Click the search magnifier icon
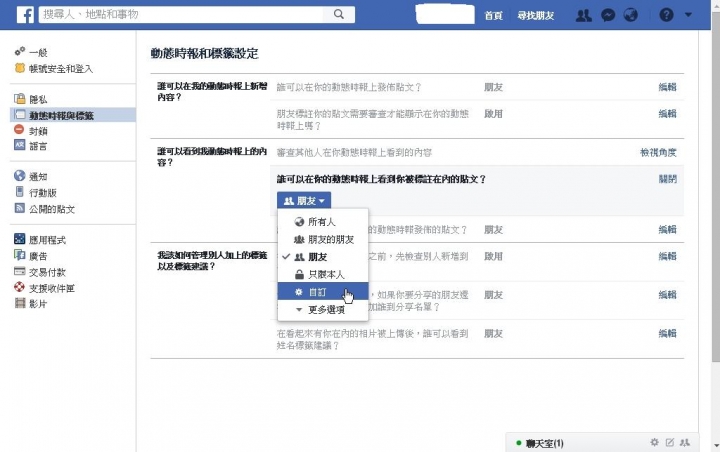 (339, 14)
